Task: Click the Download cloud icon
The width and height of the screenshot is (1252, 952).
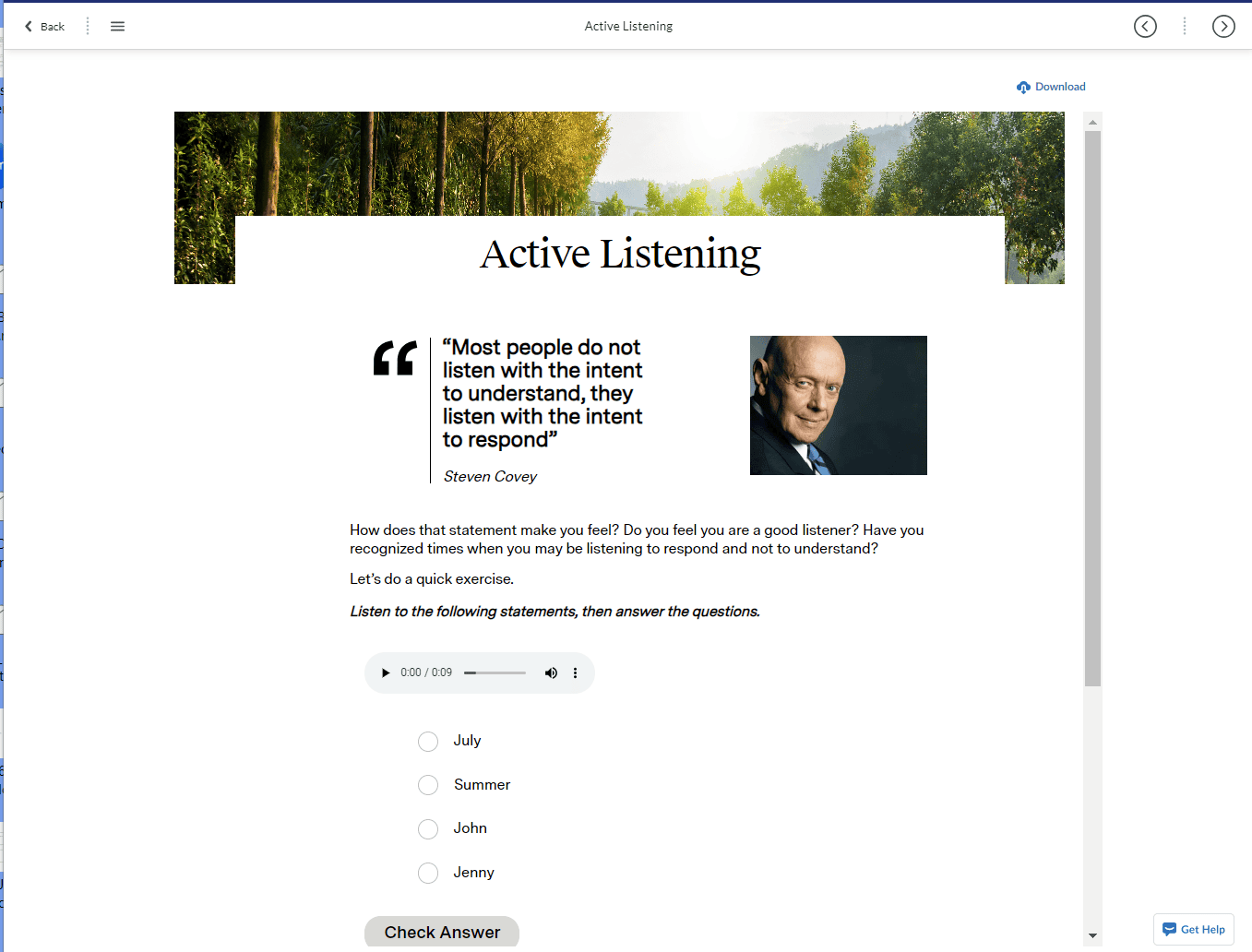Action: tap(1023, 87)
